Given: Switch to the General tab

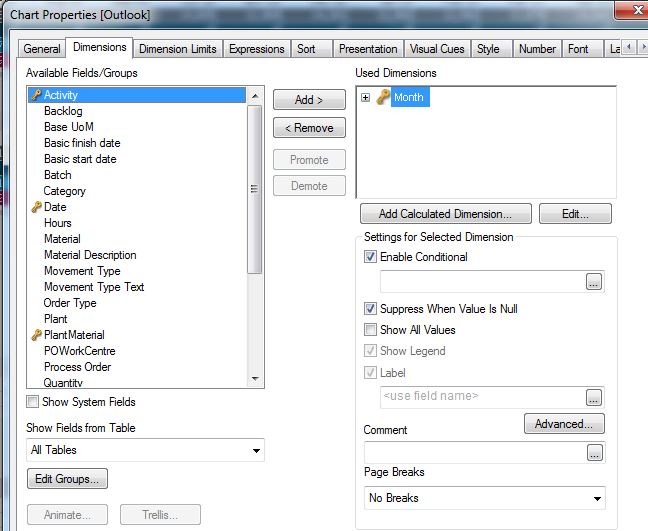Looking at the screenshot, I should 42,49.
